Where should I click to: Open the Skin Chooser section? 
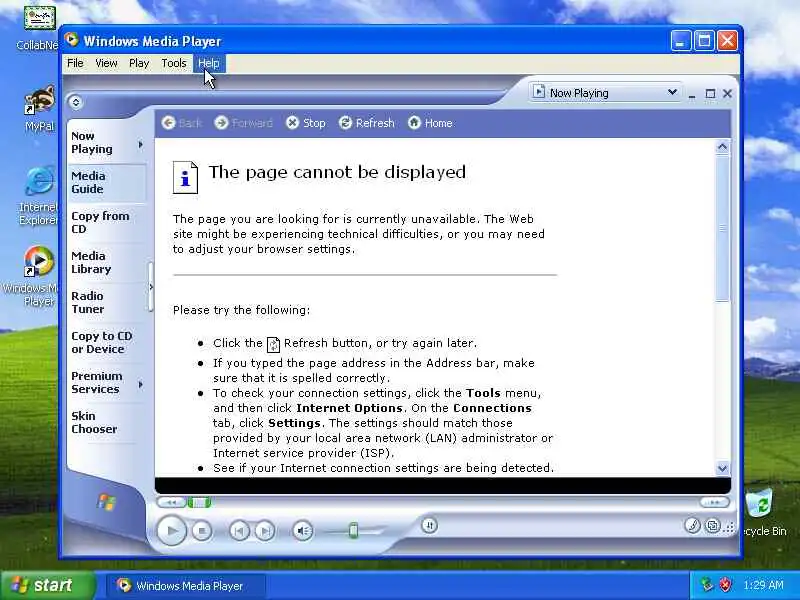tap(107, 422)
